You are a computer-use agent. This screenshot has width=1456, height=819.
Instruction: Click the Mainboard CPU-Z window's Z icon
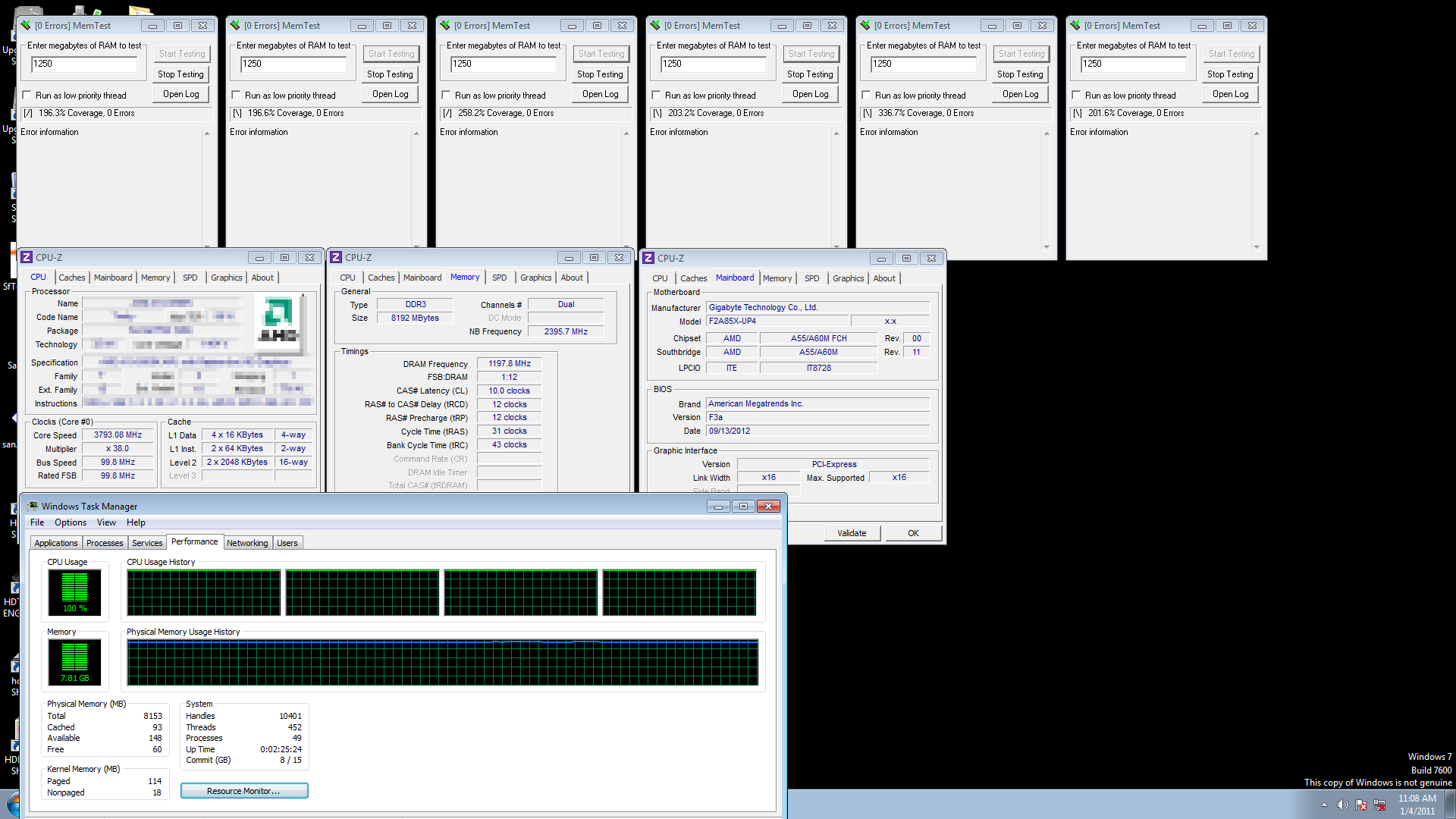coord(648,258)
